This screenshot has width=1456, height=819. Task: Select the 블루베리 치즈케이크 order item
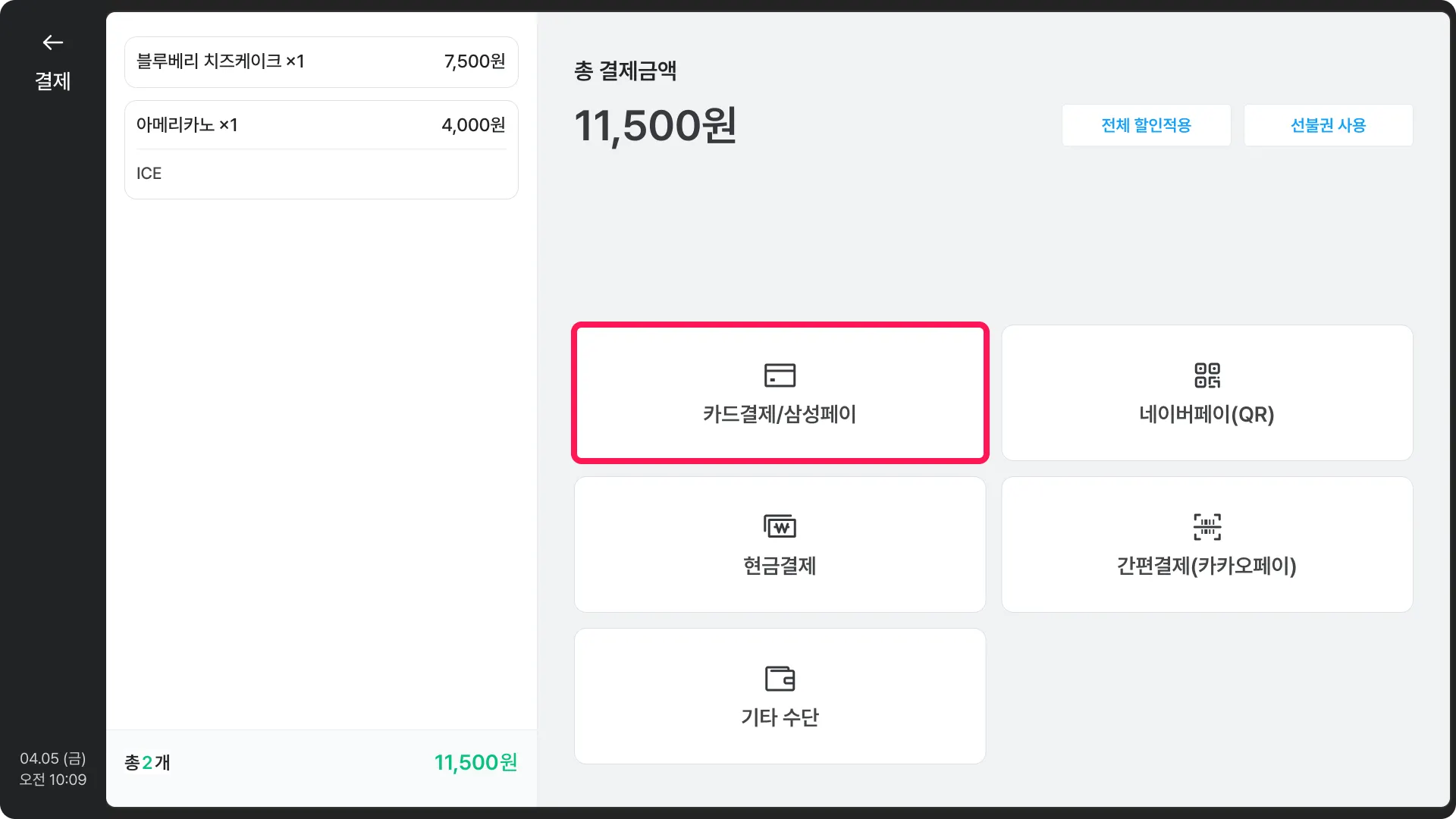(x=220, y=61)
